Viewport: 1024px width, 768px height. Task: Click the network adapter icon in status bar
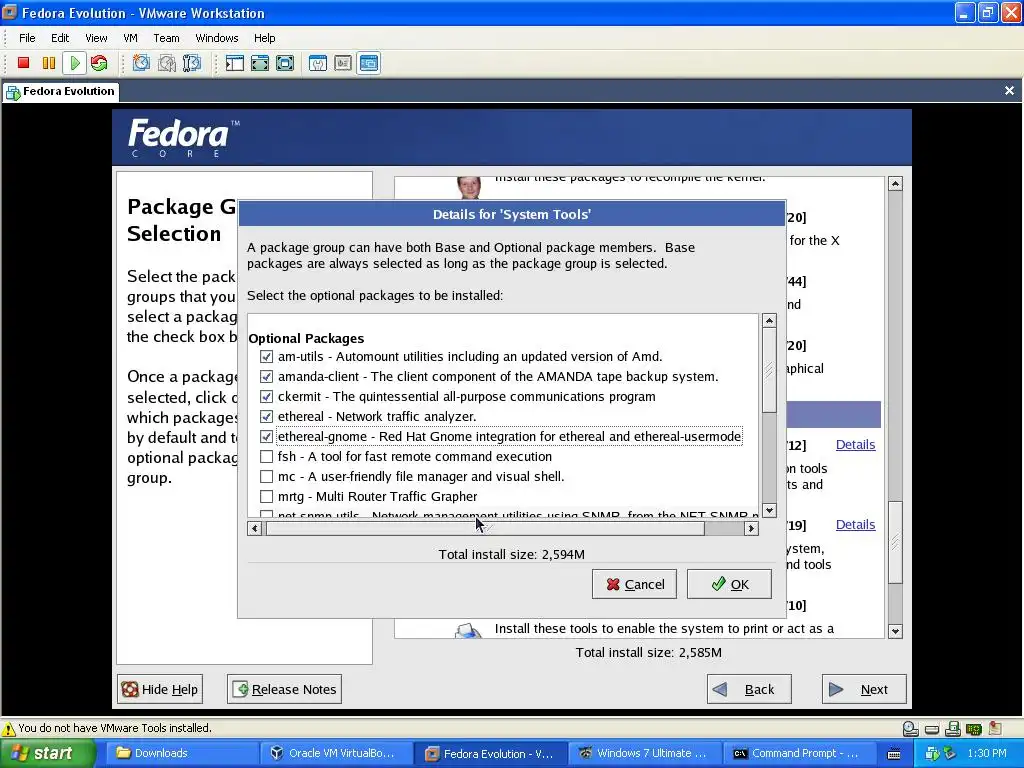tap(953, 728)
